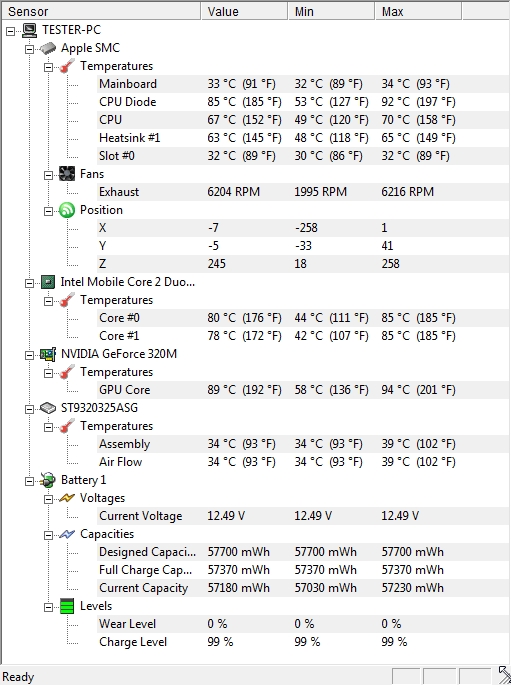Click the NVIDIA GeForce 320M graphics card icon
Image resolution: width=511 pixels, height=685 pixels.
(48, 354)
